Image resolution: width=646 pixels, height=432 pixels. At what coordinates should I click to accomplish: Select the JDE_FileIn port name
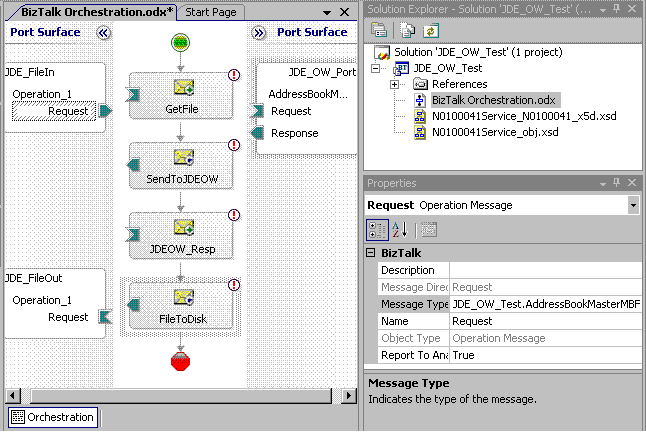pyautogui.click(x=30, y=72)
